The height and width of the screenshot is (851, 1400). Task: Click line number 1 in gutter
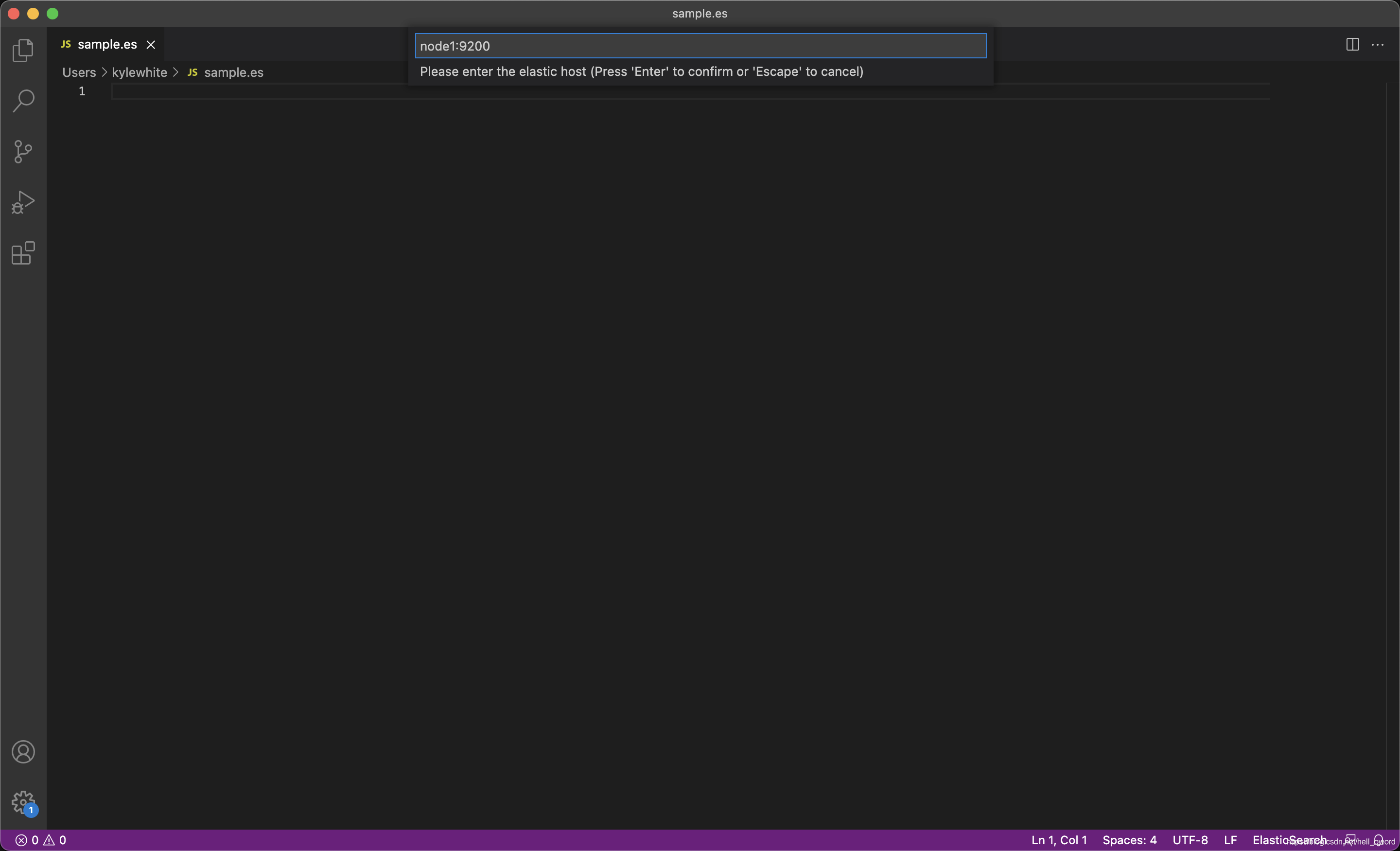[x=82, y=91]
